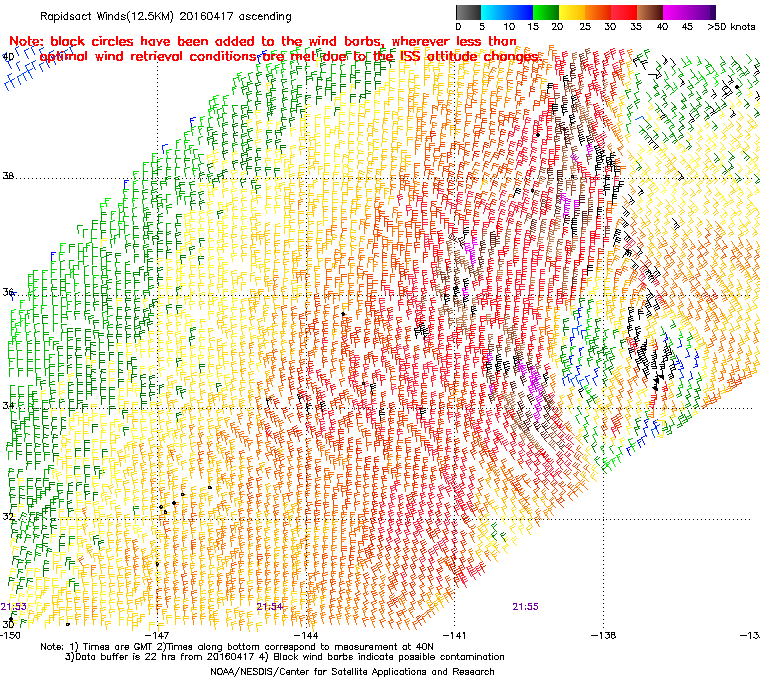This screenshot has height=688, width=760.
Task: Click the latitude label '32'
Action: [8, 516]
